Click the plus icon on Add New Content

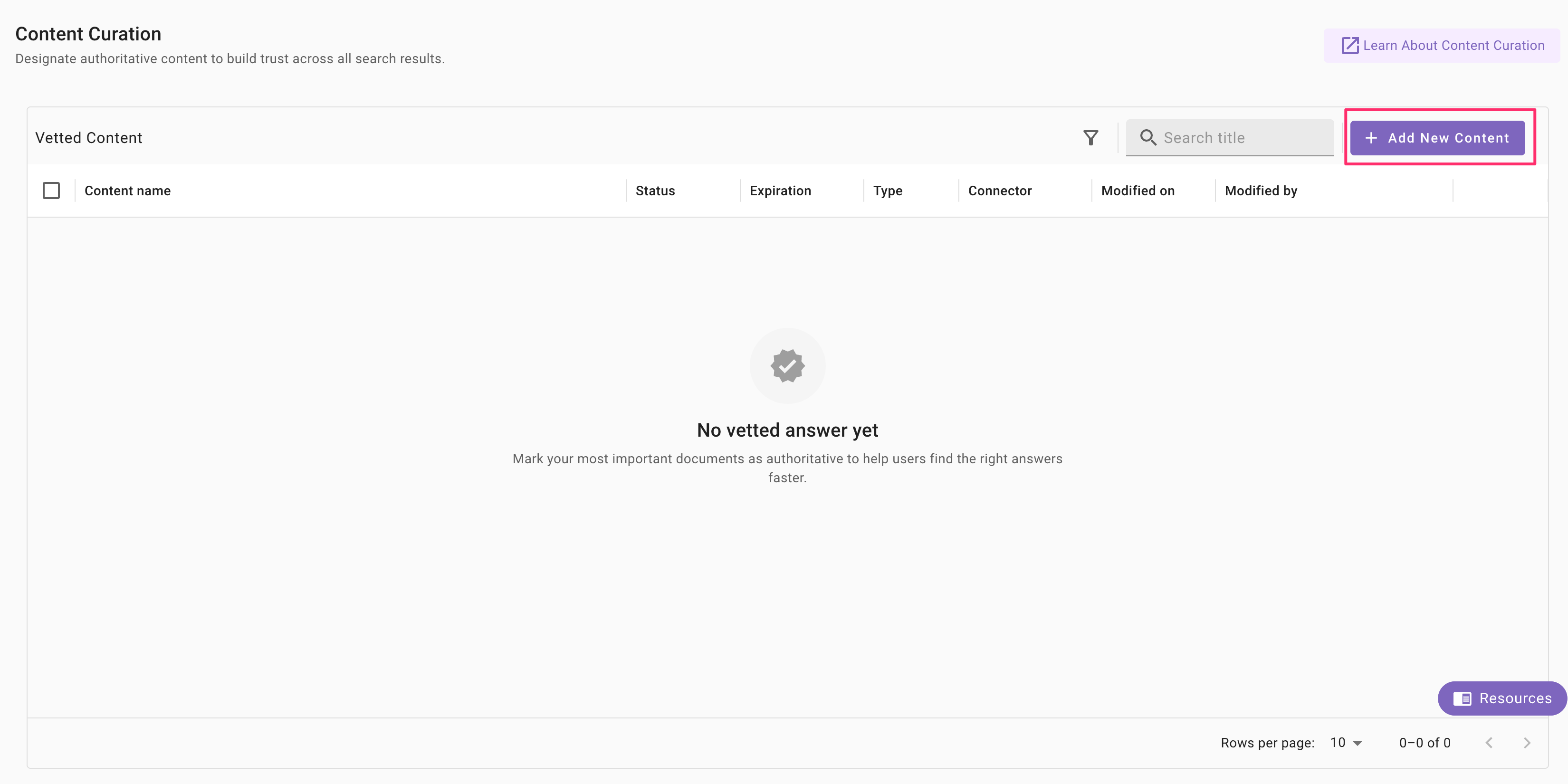coord(1371,138)
